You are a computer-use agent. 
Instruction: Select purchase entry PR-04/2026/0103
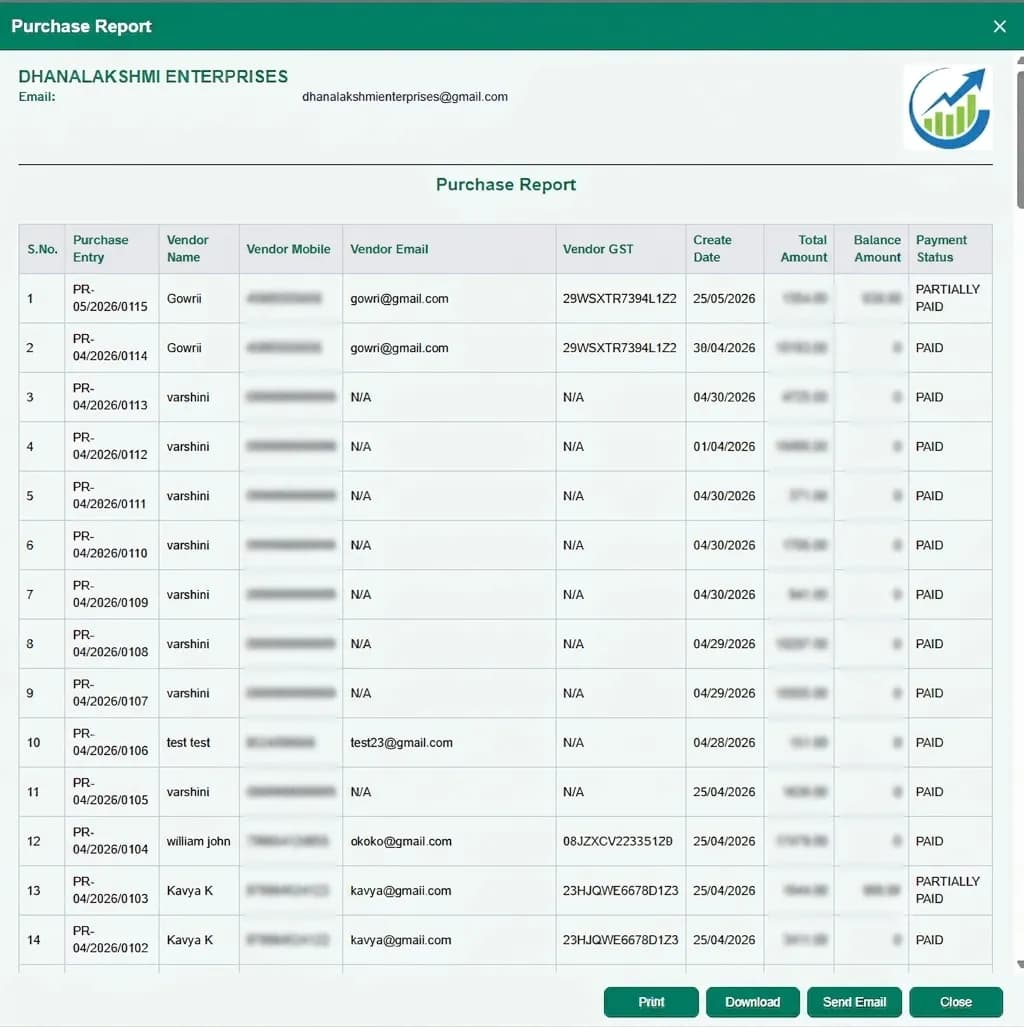(x=110, y=890)
